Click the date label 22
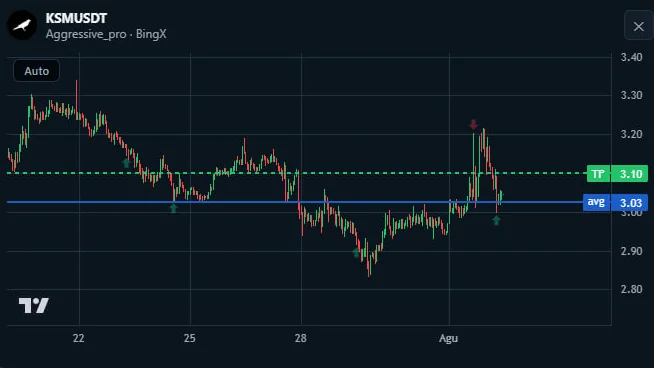 click(78, 338)
